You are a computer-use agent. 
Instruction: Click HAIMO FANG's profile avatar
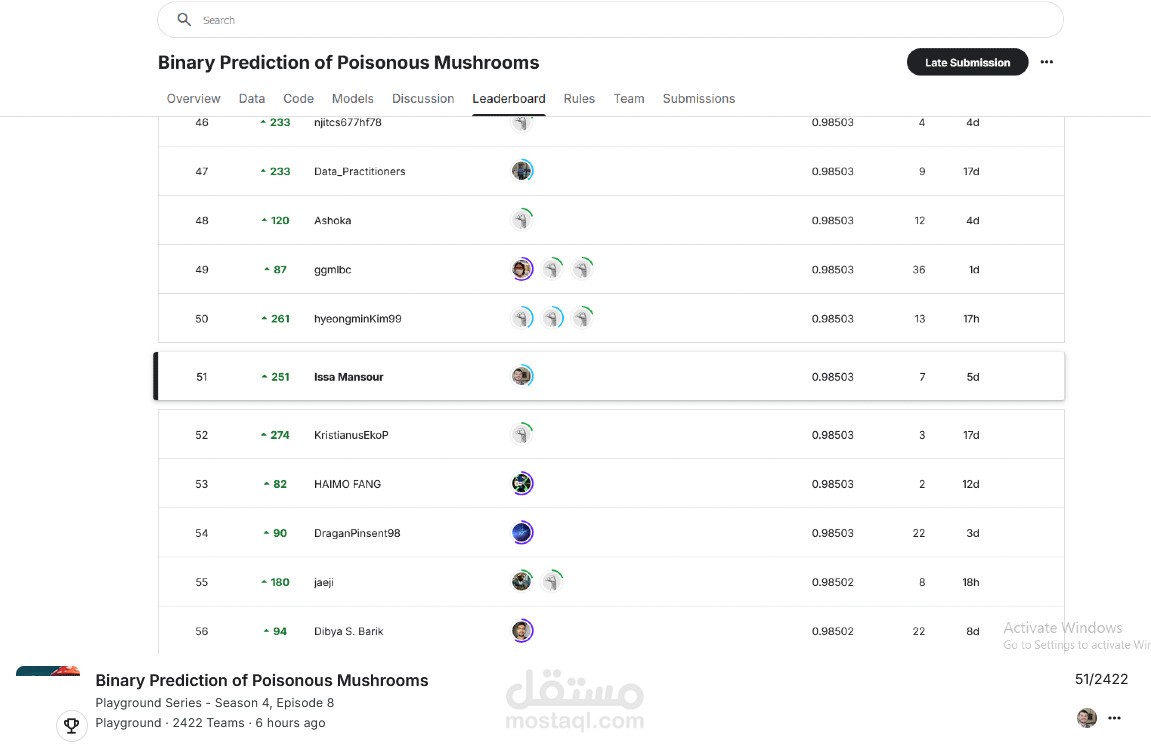click(x=521, y=484)
